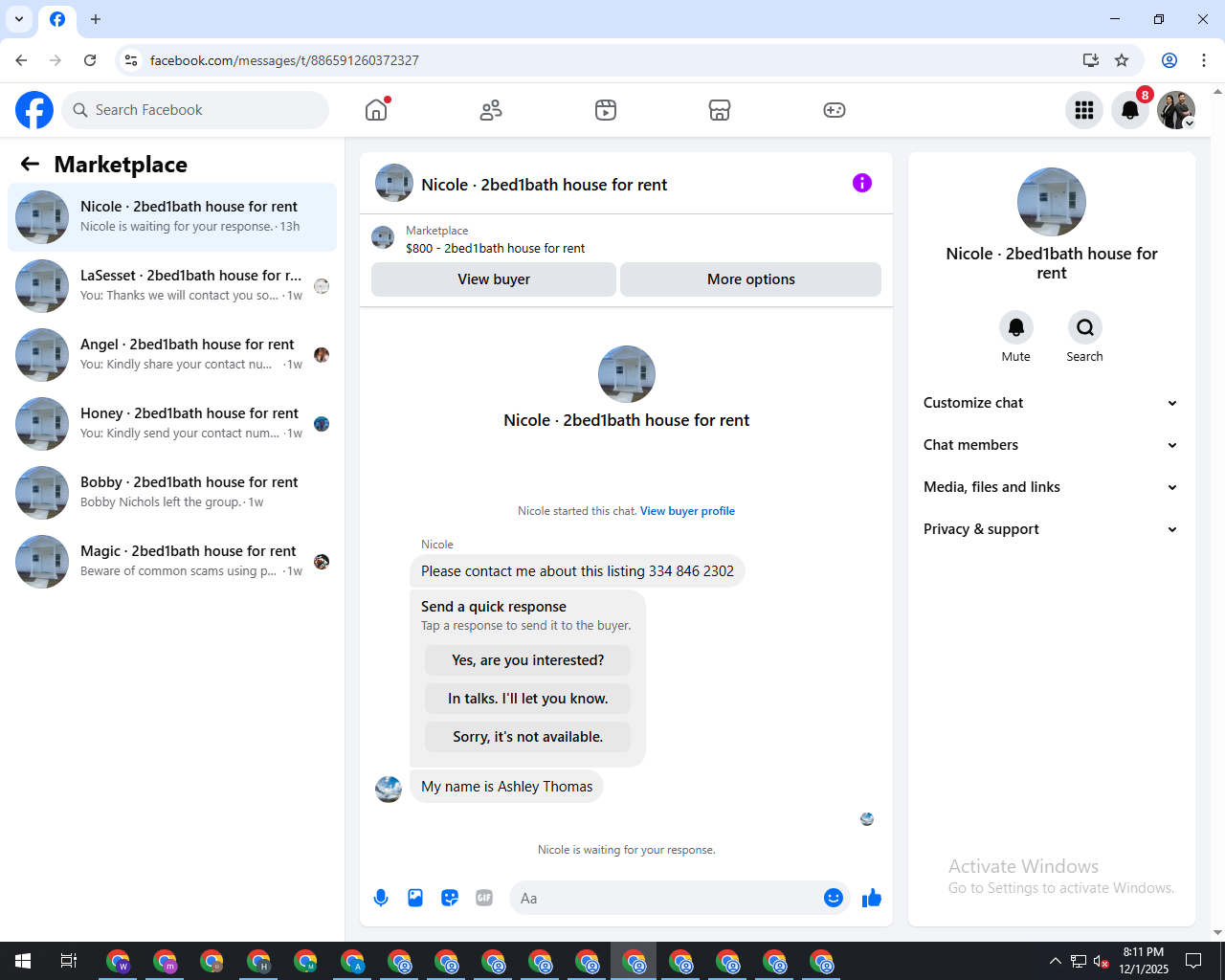View site information icon in address bar
1225x980 pixels.
tap(131, 60)
